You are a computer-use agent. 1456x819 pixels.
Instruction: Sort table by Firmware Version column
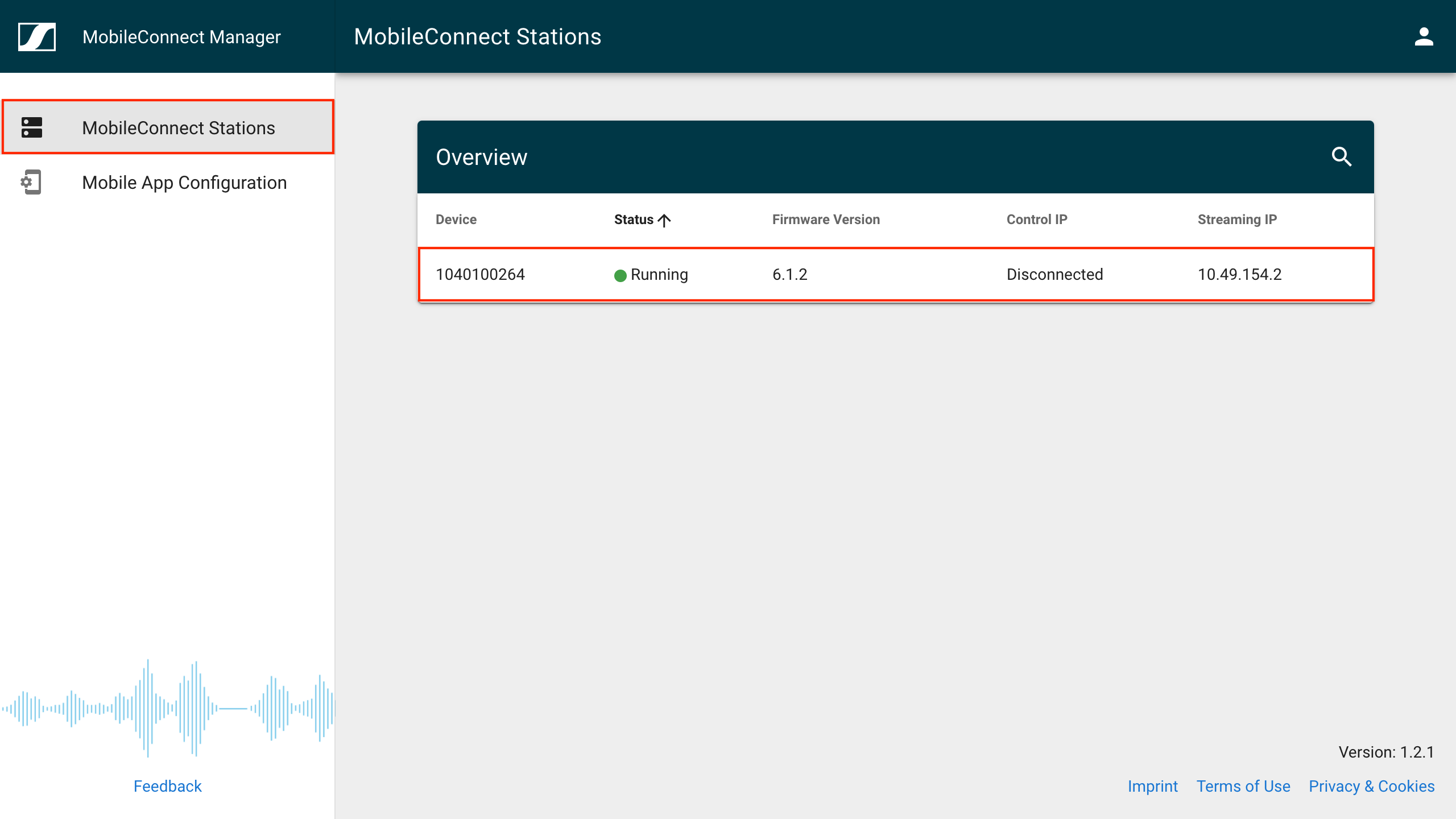coord(826,220)
